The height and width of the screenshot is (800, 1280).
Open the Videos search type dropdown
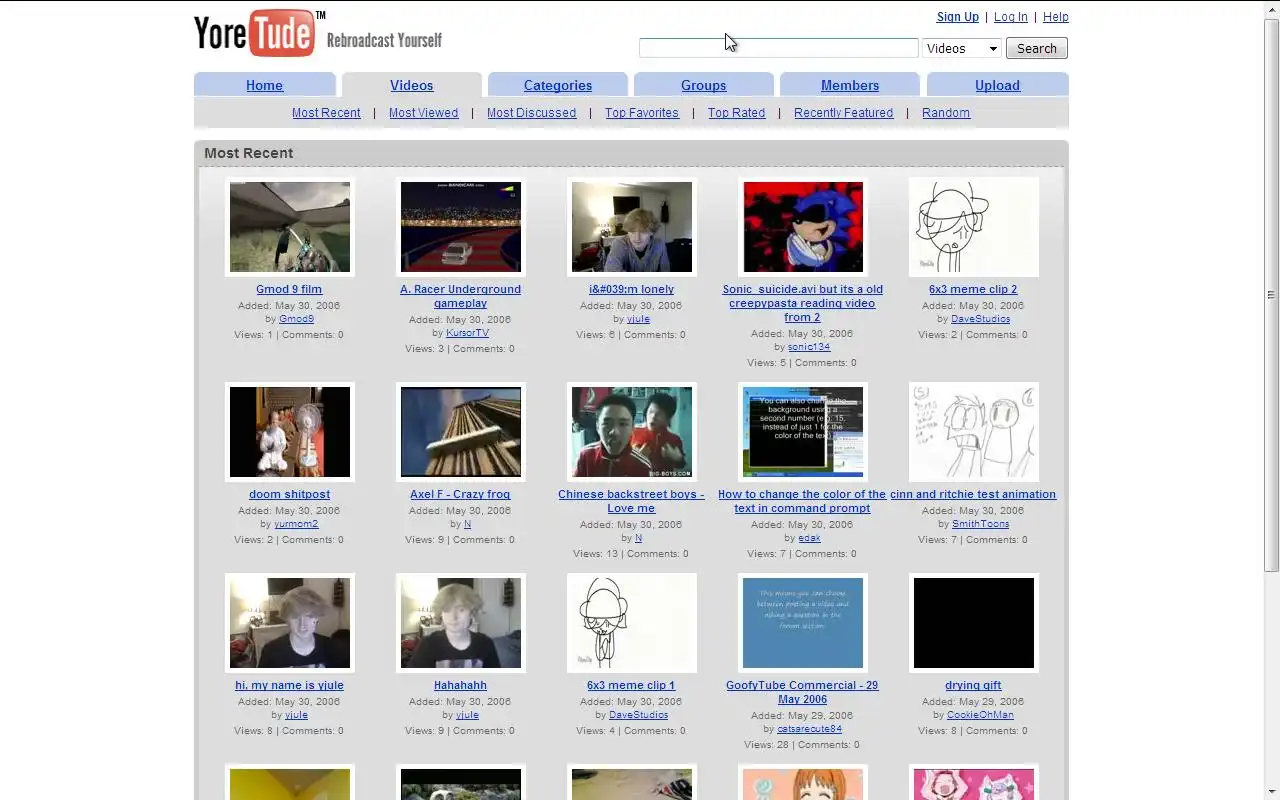coord(962,48)
